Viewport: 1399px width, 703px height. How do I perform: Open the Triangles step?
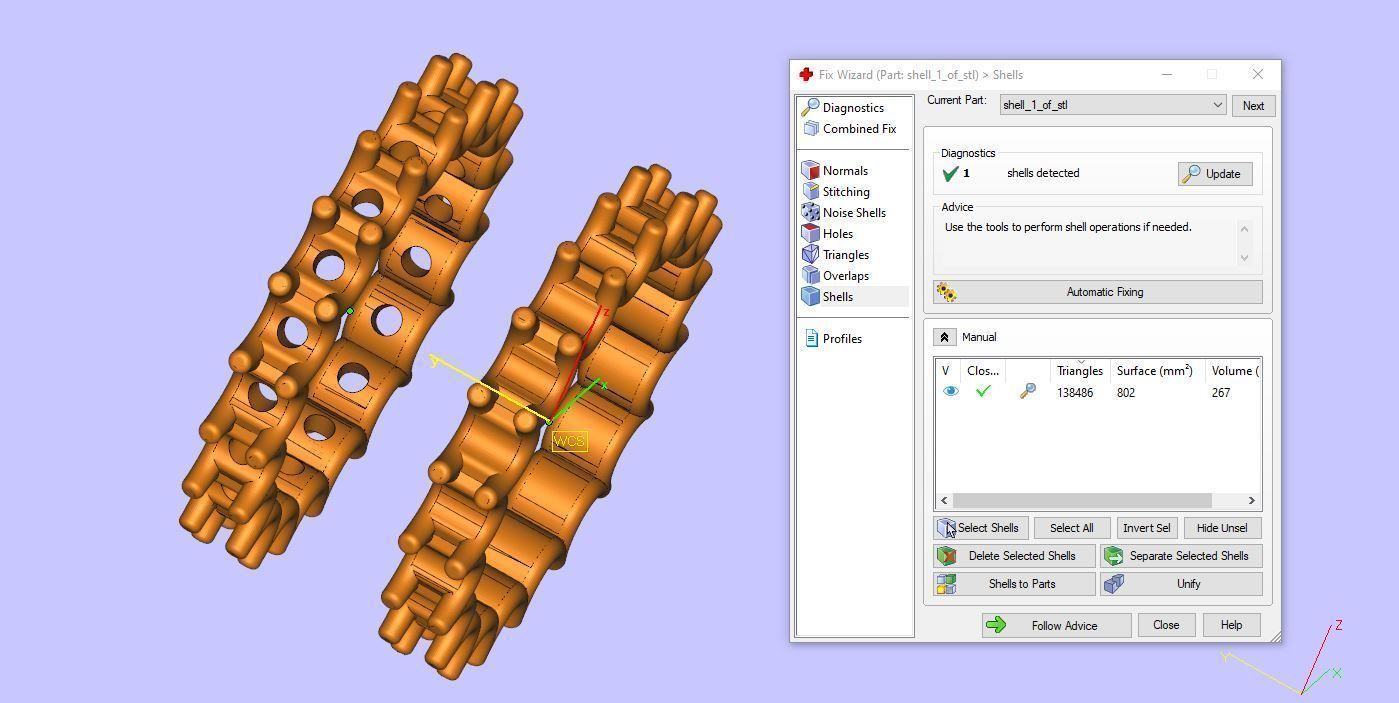click(x=846, y=254)
